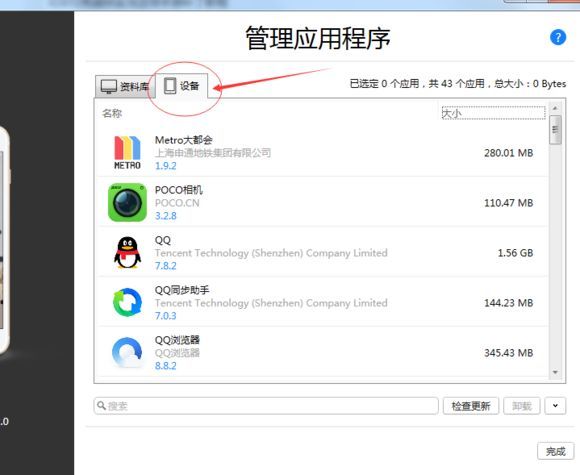Open QQ version 7.8.2 link
Image resolution: width=580 pixels, height=475 pixels.
(x=165, y=266)
